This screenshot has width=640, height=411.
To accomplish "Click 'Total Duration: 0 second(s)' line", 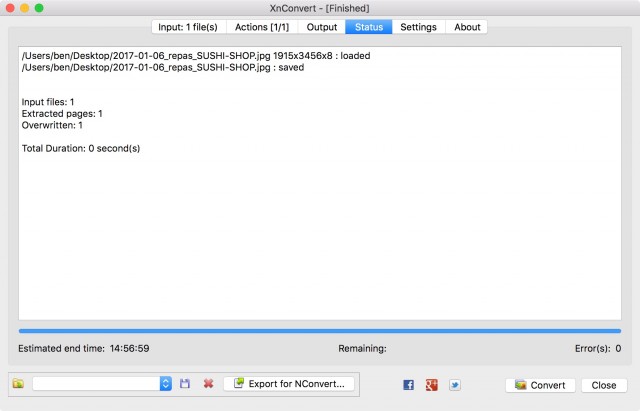I will [81, 148].
